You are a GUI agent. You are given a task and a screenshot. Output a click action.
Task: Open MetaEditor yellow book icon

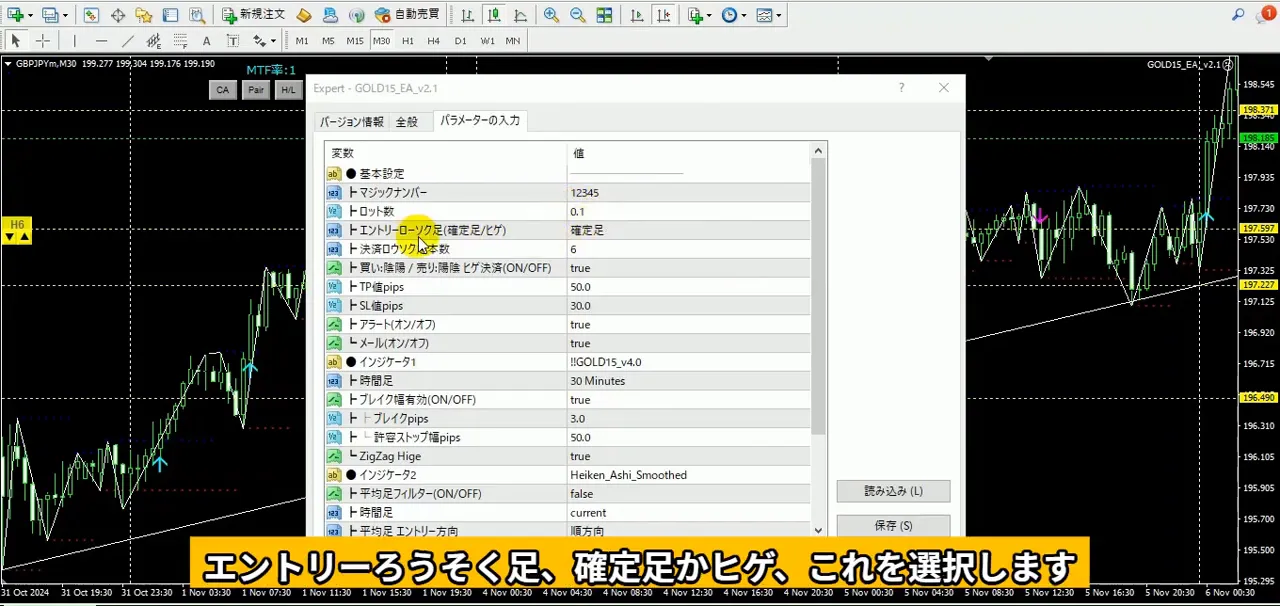(x=304, y=15)
